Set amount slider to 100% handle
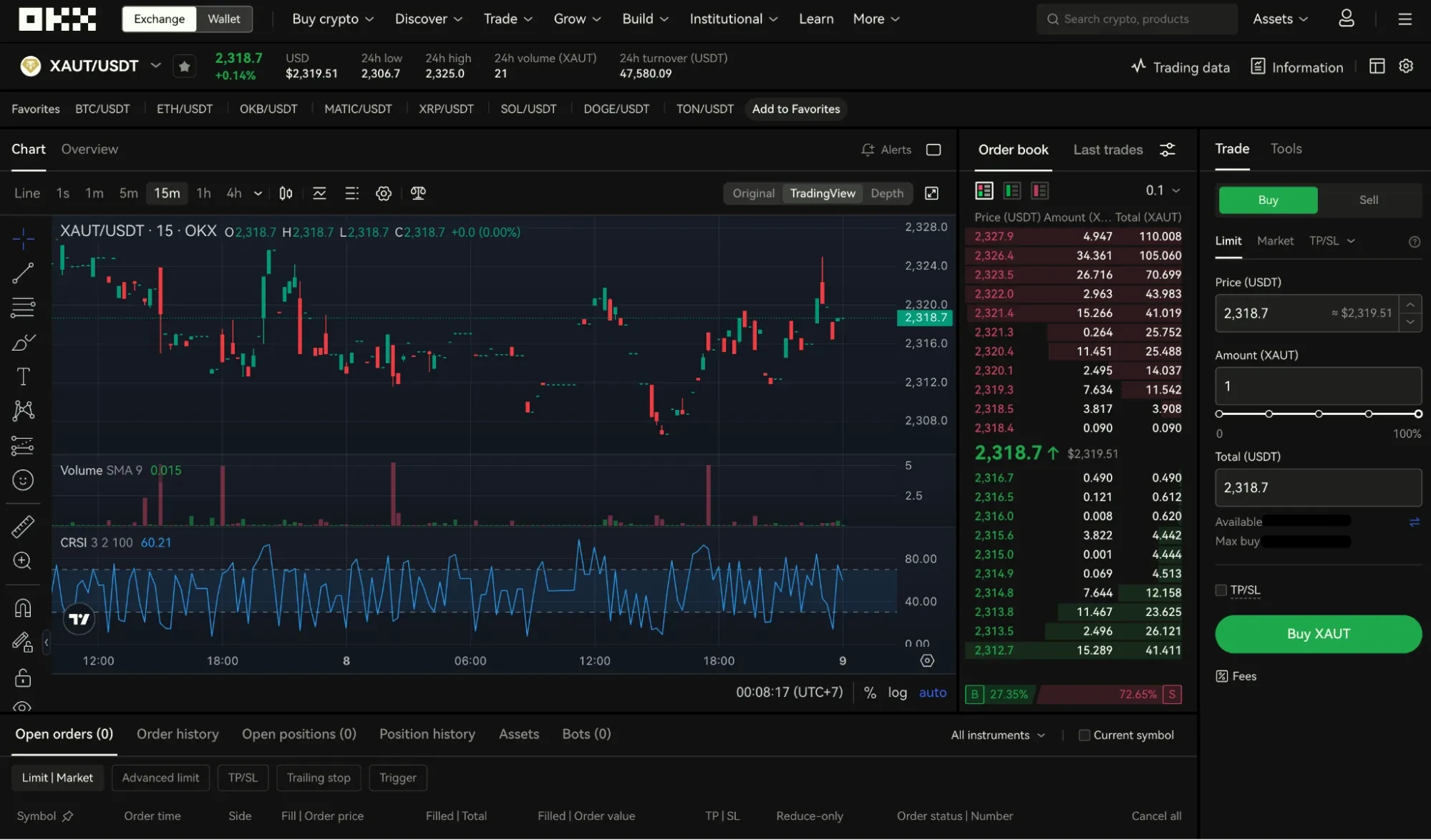Viewport: 1431px width, 840px height. click(1417, 414)
